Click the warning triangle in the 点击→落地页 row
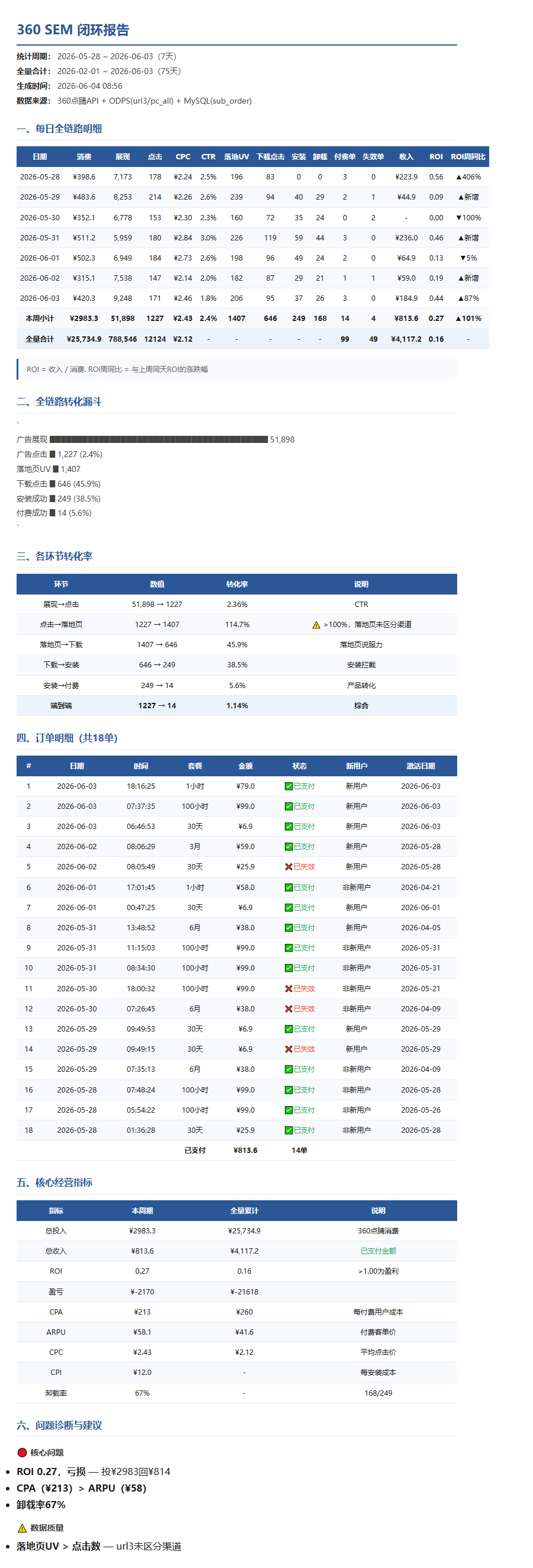Screen dimensions: 533x1568 (316, 625)
